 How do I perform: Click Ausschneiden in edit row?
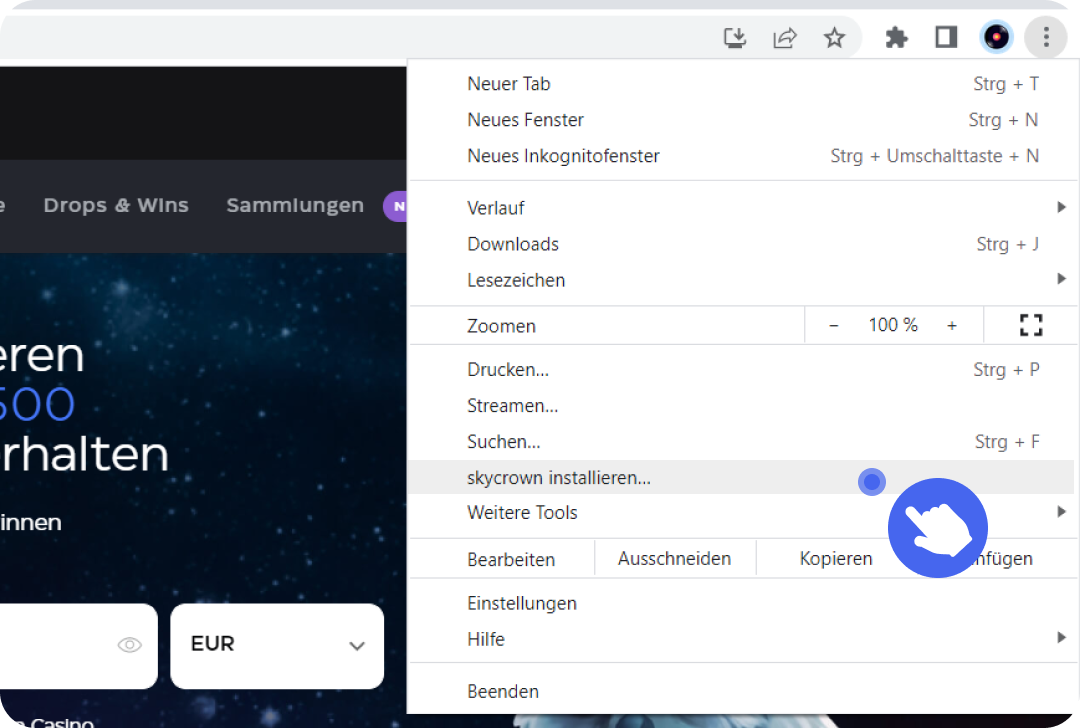[x=674, y=559]
